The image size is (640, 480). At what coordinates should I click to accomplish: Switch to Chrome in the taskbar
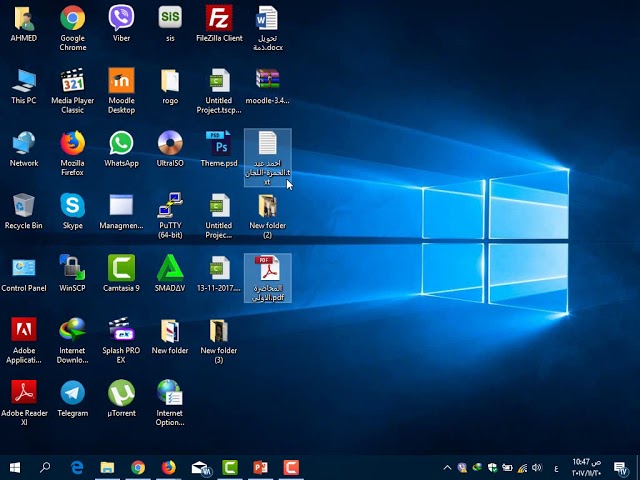click(x=138, y=467)
